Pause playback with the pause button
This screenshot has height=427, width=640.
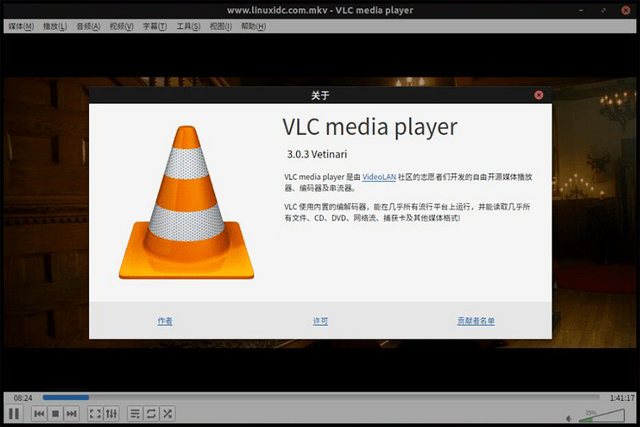pos(14,414)
